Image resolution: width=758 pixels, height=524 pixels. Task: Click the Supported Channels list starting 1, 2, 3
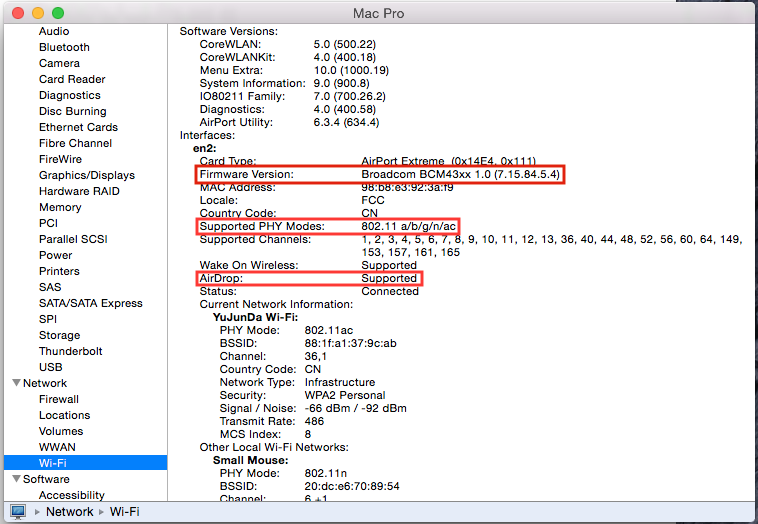(552, 246)
